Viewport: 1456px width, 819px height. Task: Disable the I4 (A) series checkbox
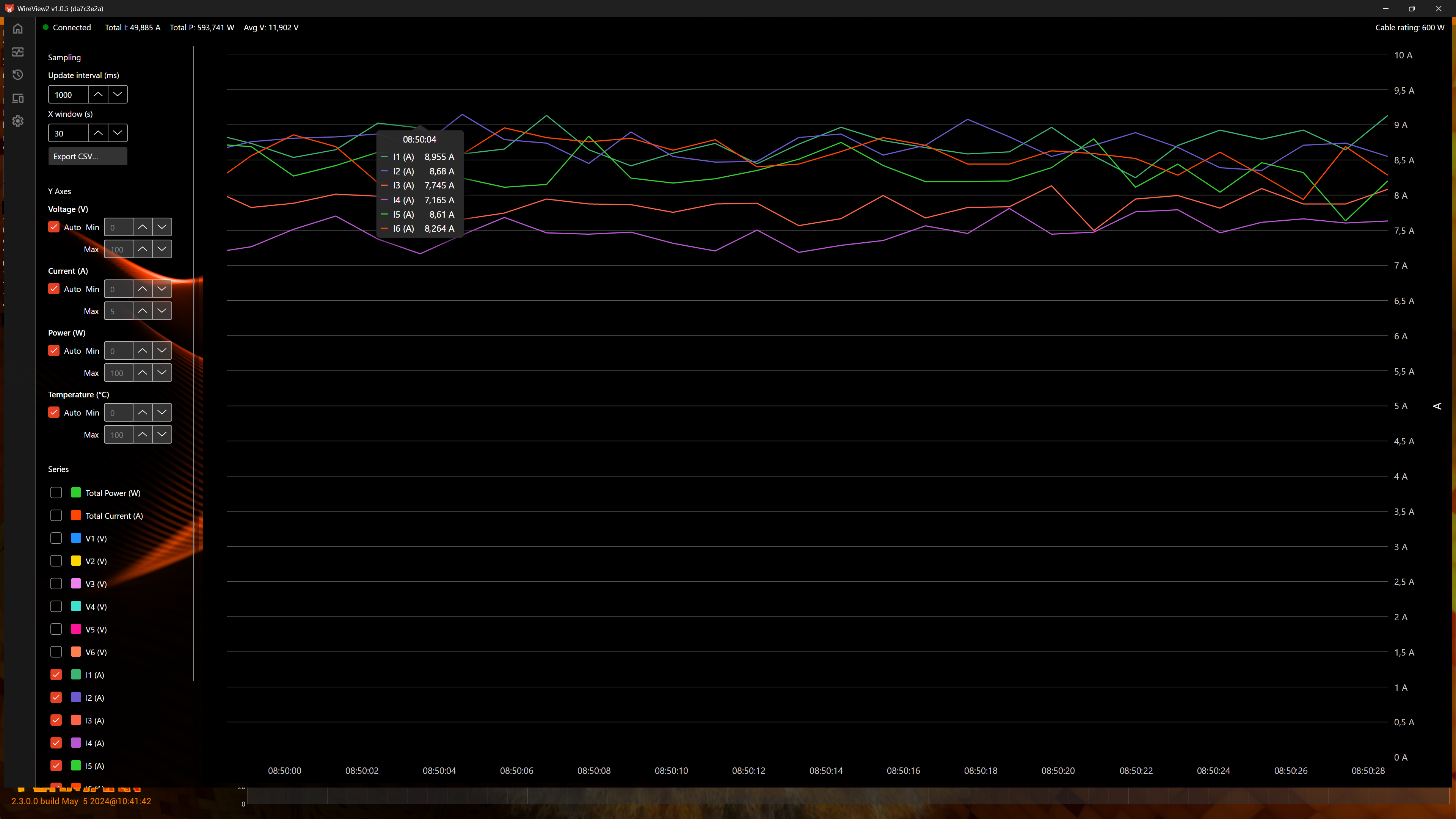[56, 743]
